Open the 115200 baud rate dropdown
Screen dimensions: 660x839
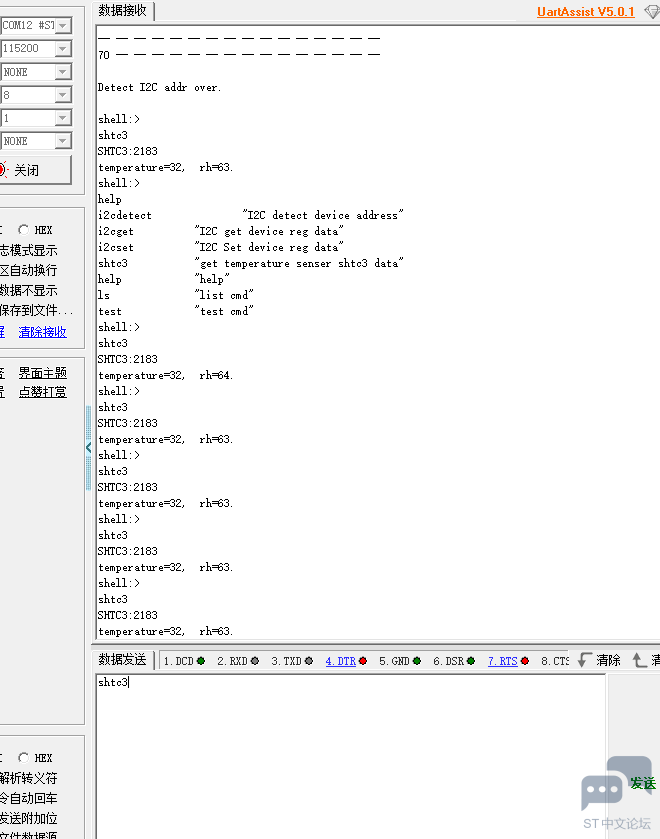[63, 49]
